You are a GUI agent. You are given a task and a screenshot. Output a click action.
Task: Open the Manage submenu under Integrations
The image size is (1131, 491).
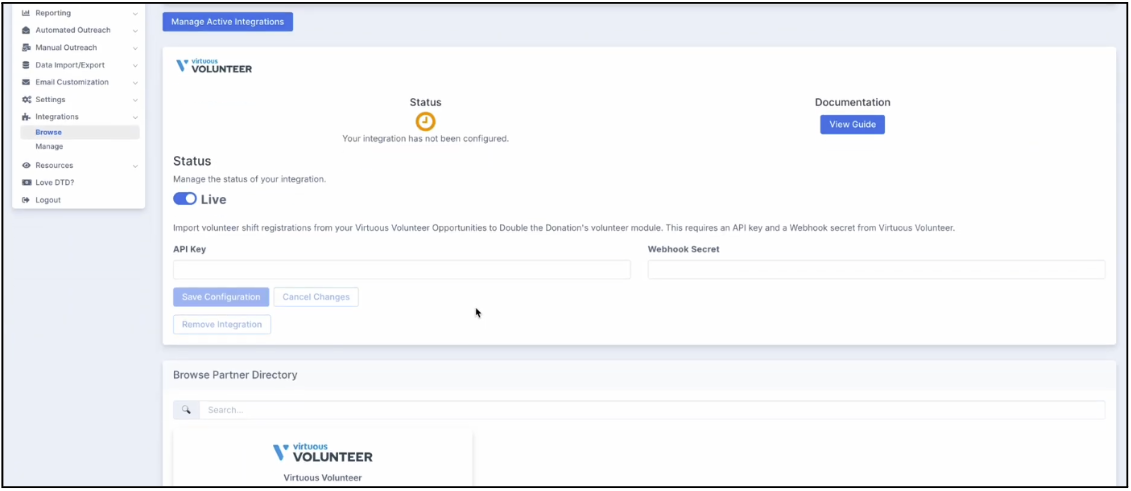(x=49, y=146)
